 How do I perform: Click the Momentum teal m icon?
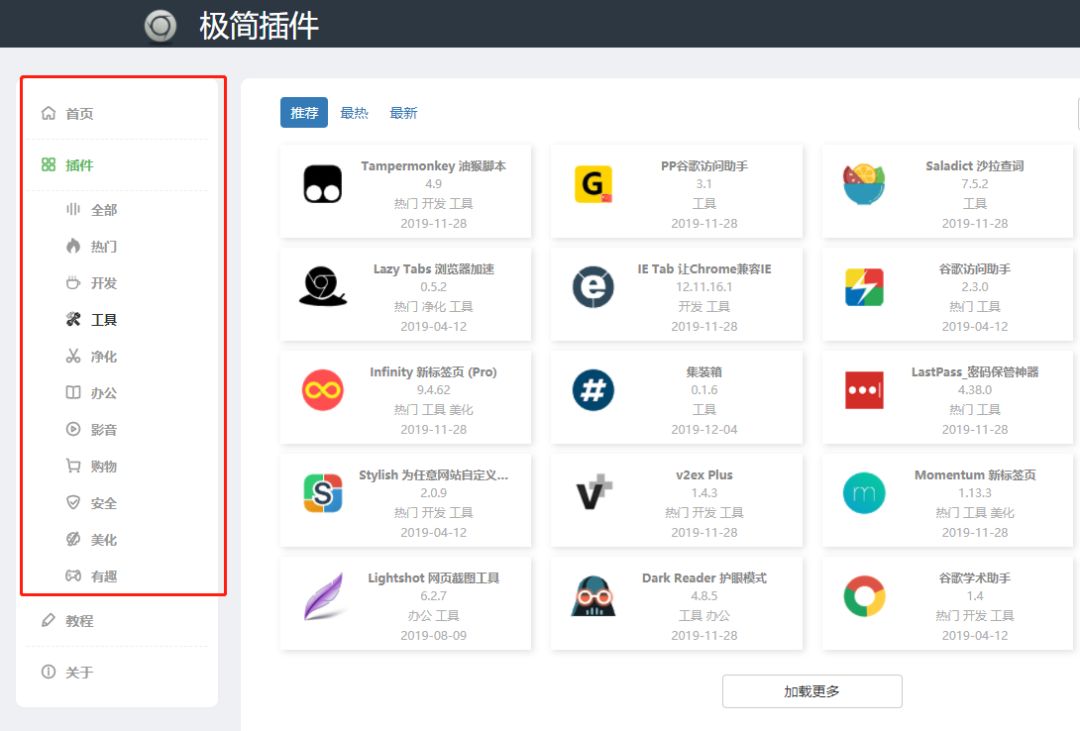pos(864,493)
